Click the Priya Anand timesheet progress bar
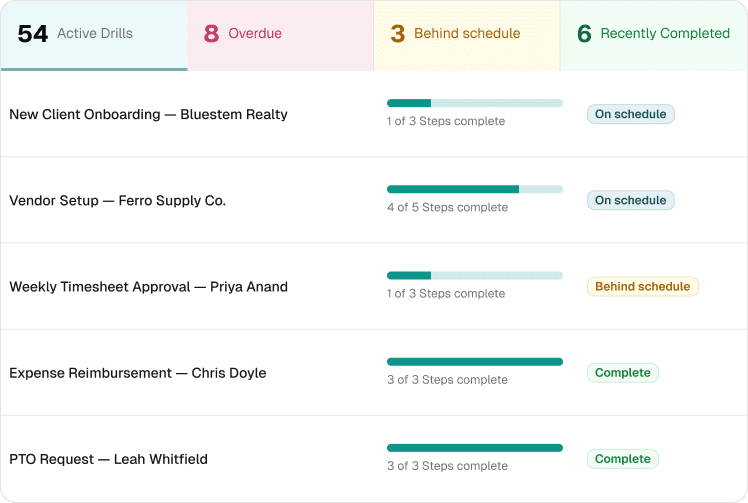Image resolution: width=748 pixels, height=503 pixels. [475, 275]
